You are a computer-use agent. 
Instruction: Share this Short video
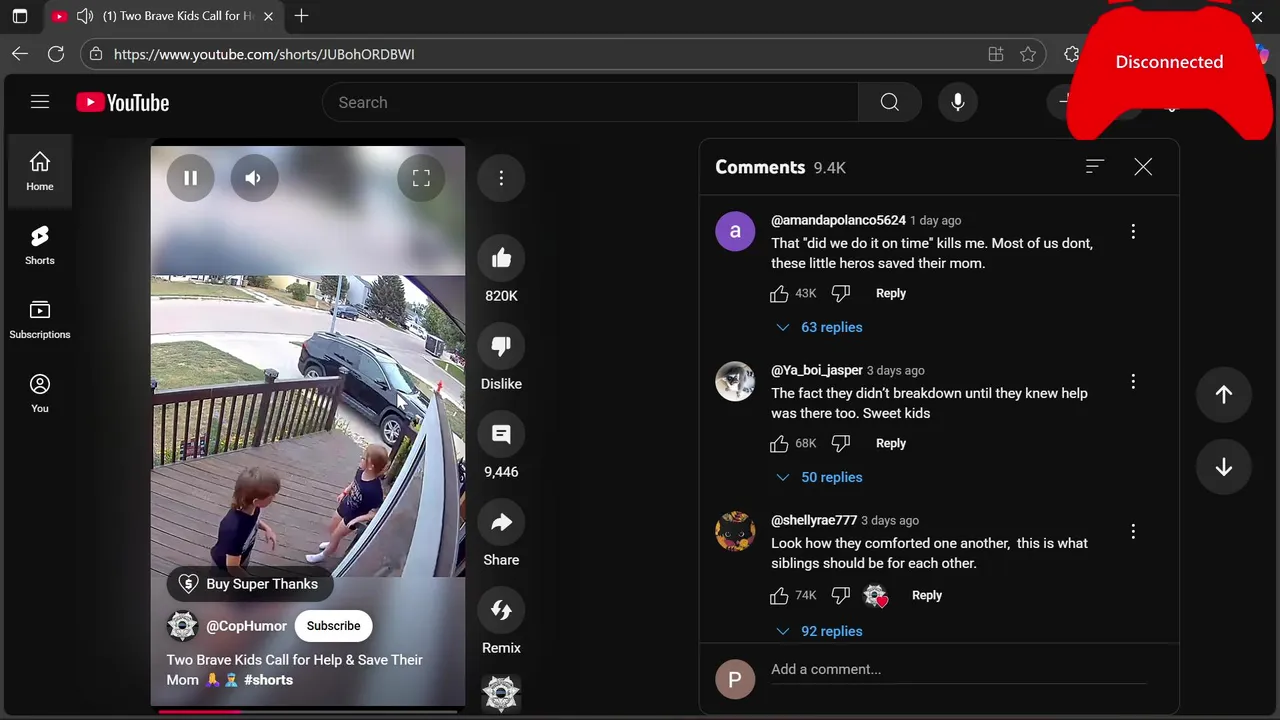pos(501,523)
